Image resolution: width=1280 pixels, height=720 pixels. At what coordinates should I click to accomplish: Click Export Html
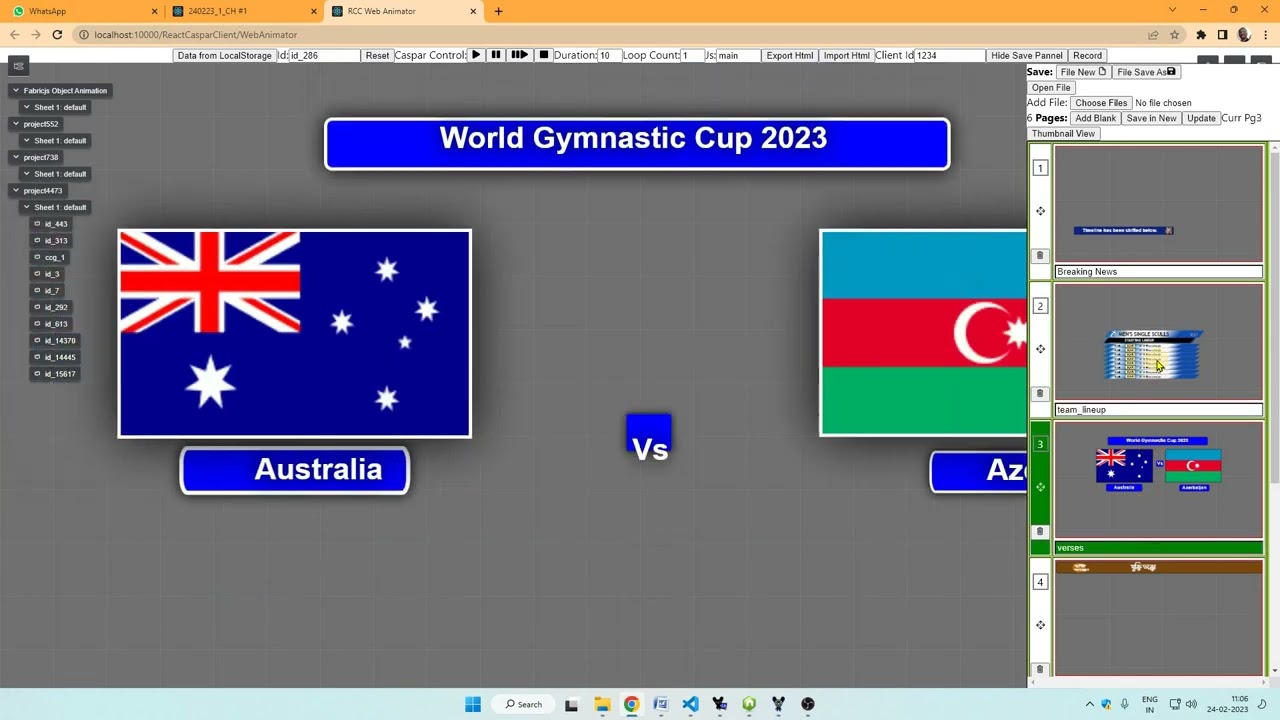tap(790, 55)
